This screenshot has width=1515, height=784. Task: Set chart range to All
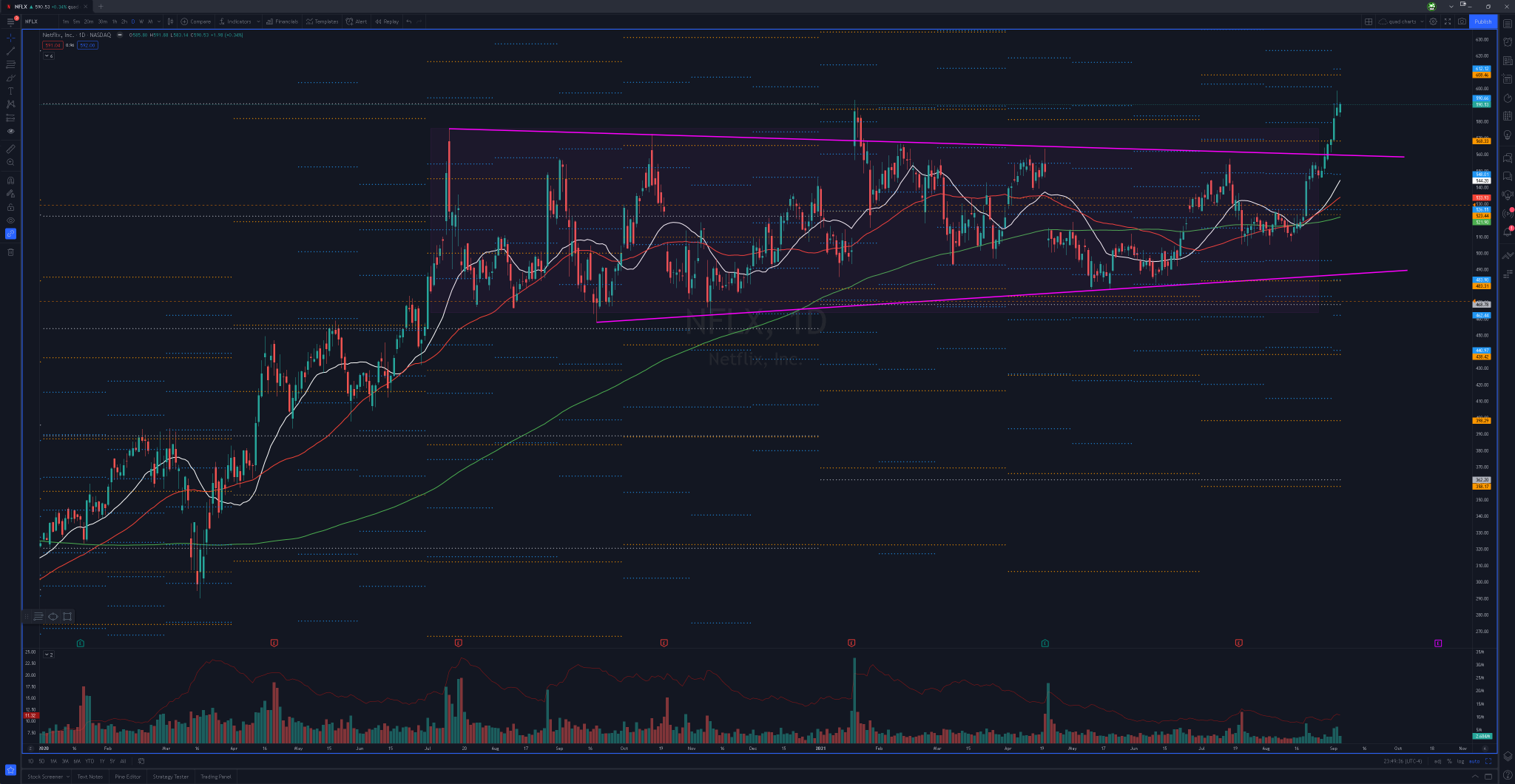tap(123, 761)
